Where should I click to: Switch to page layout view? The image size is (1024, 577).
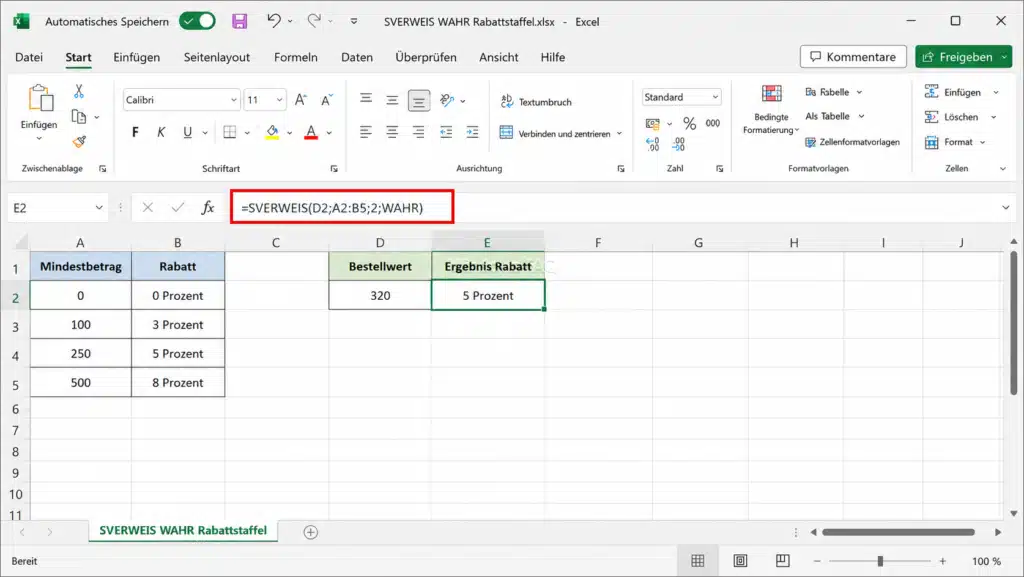pos(740,561)
